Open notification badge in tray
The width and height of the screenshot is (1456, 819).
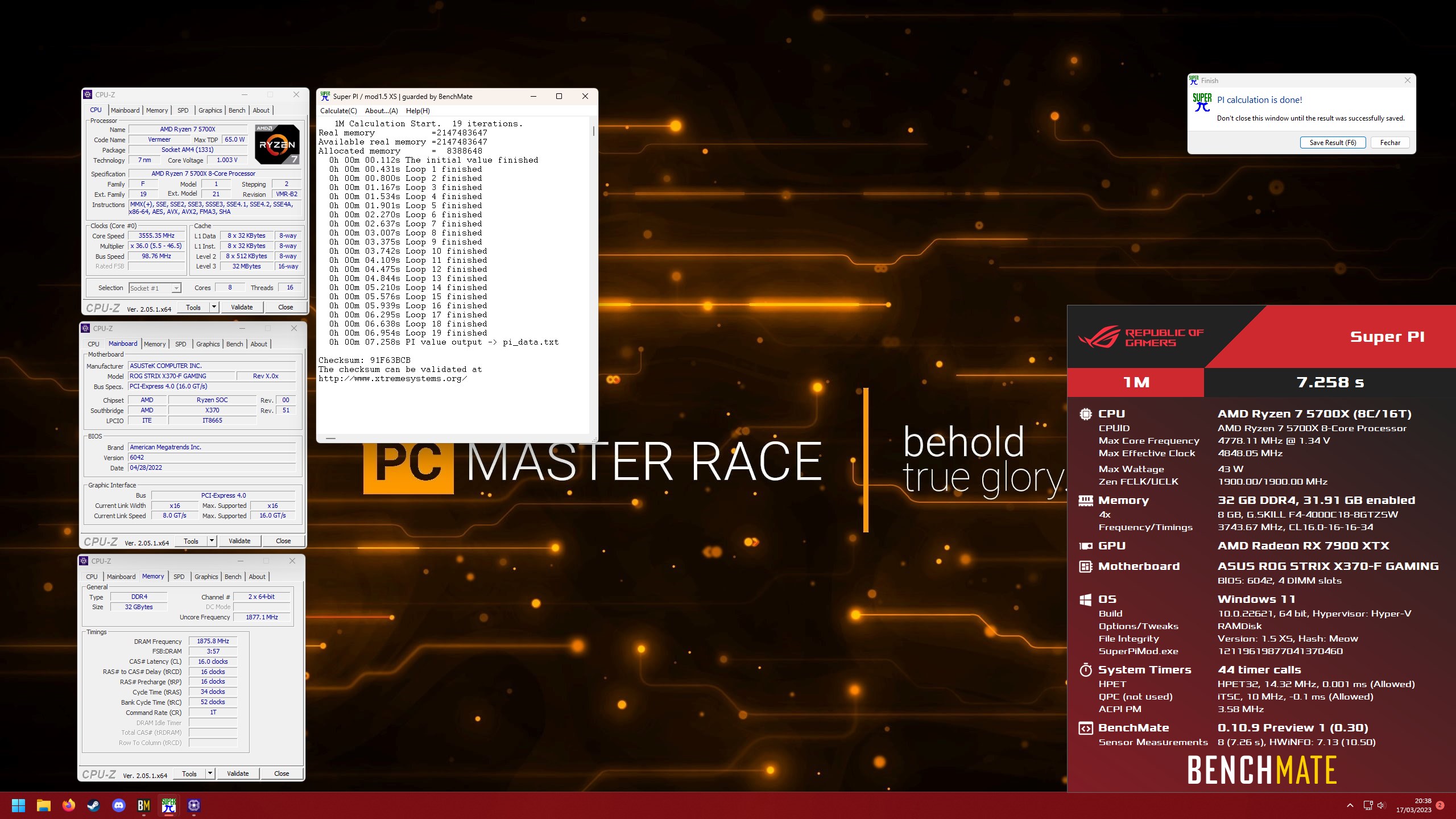coord(1440,805)
